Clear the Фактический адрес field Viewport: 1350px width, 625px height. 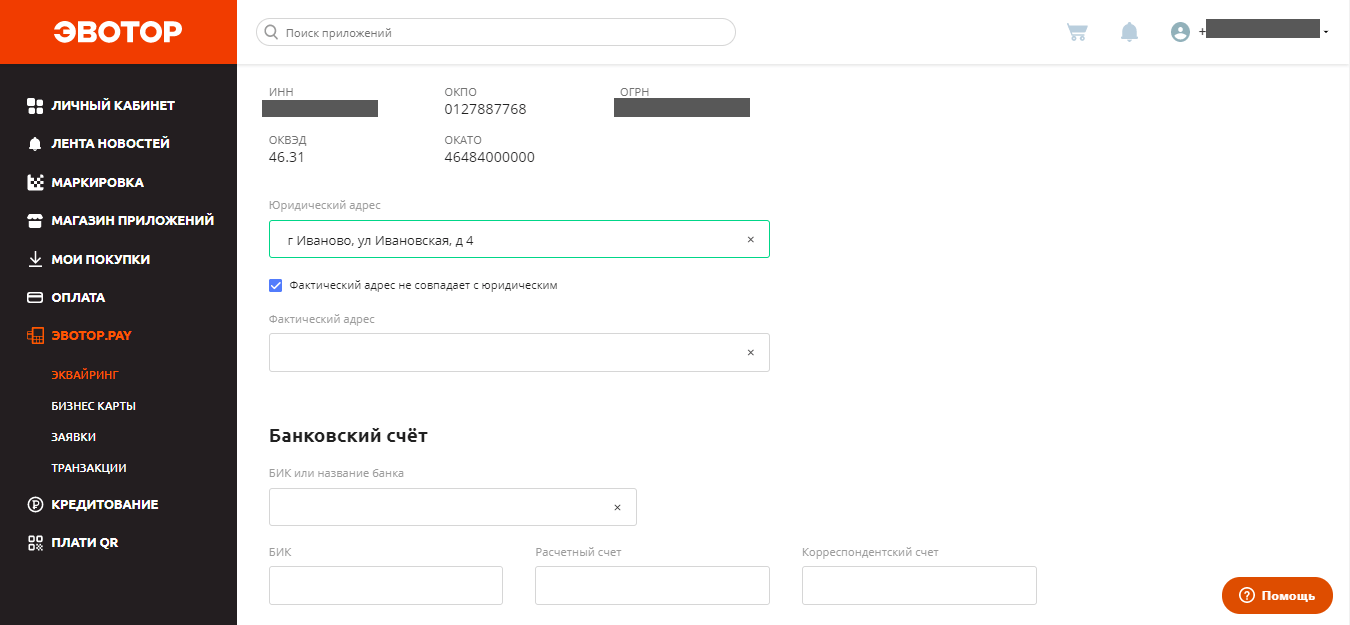(x=750, y=353)
